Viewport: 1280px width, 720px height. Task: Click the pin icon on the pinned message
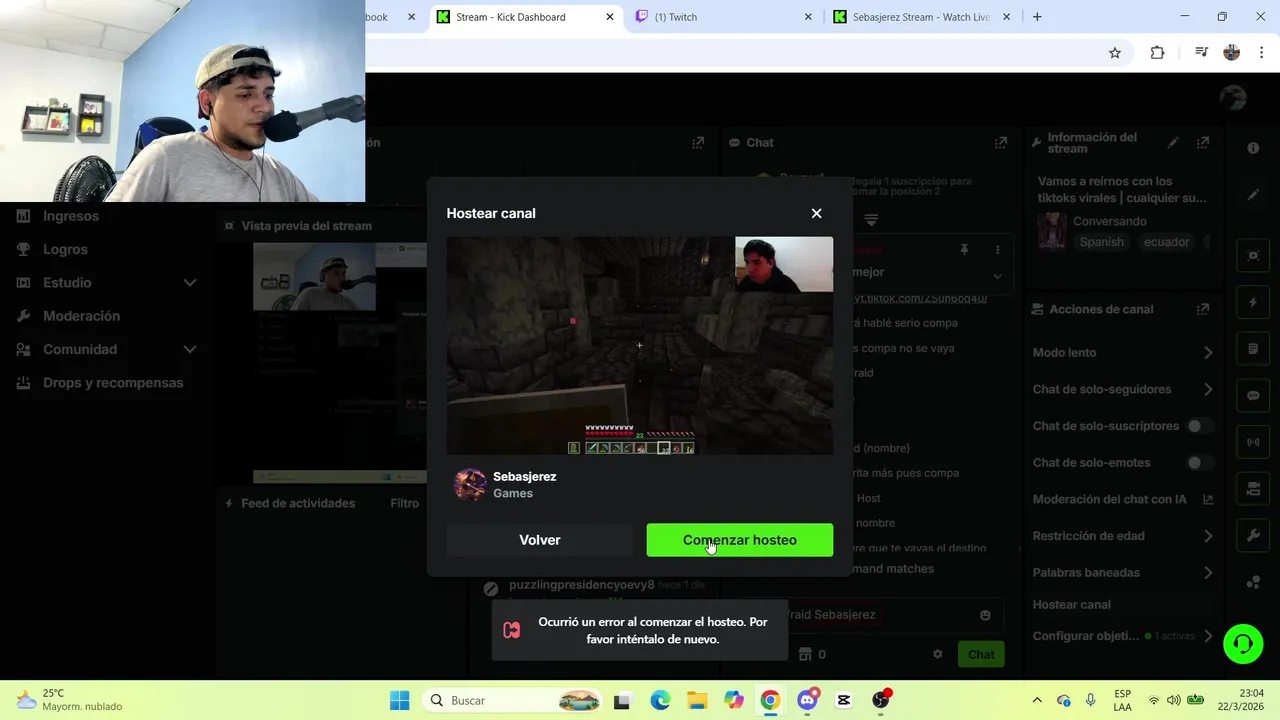click(x=964, y=250)
